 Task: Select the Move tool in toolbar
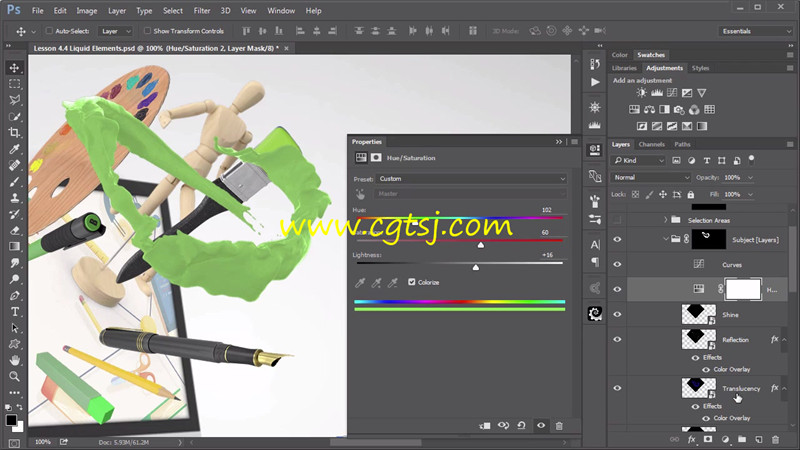[14, 68]
